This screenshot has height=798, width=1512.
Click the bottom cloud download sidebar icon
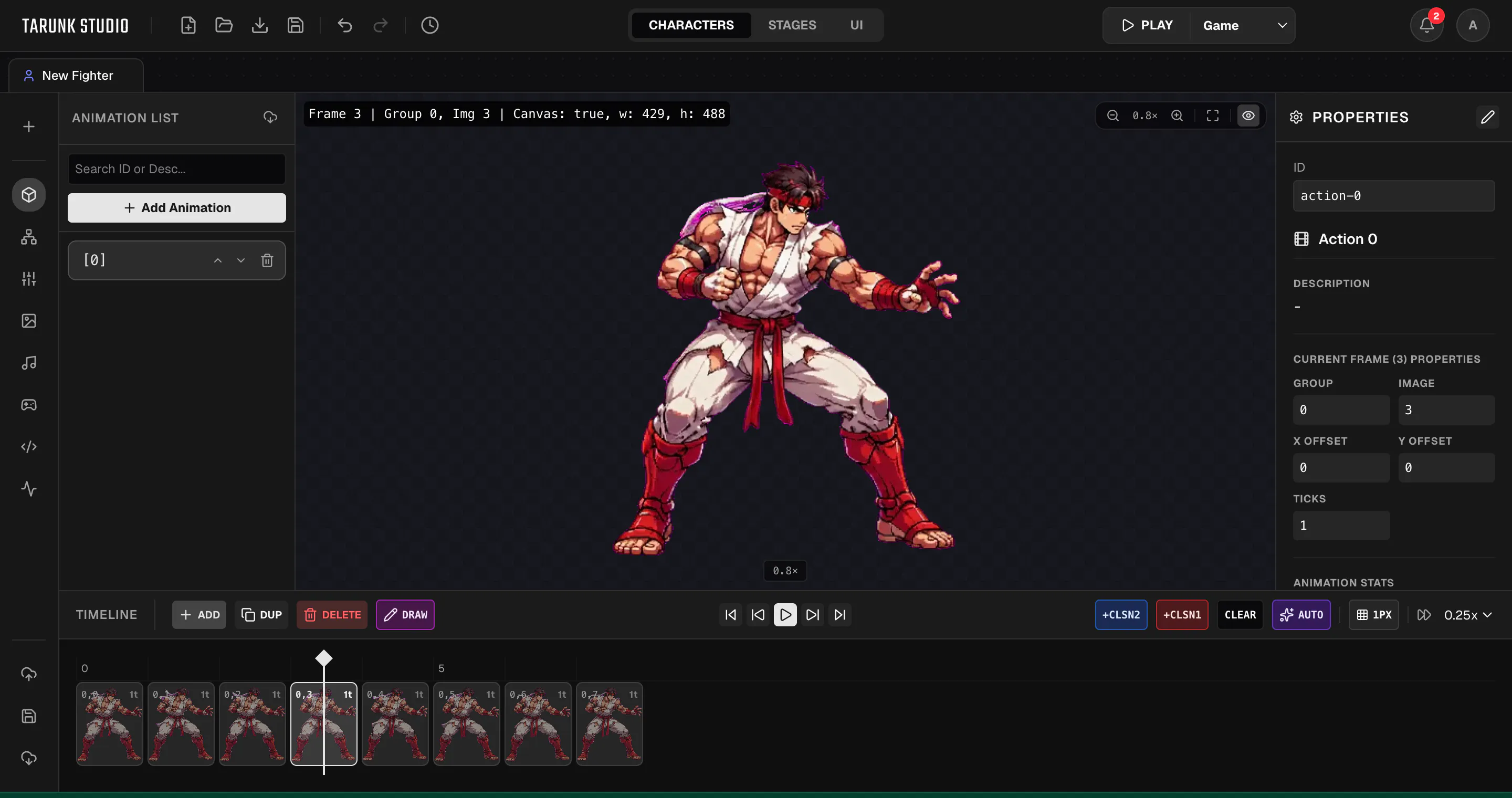coord(29,758)
